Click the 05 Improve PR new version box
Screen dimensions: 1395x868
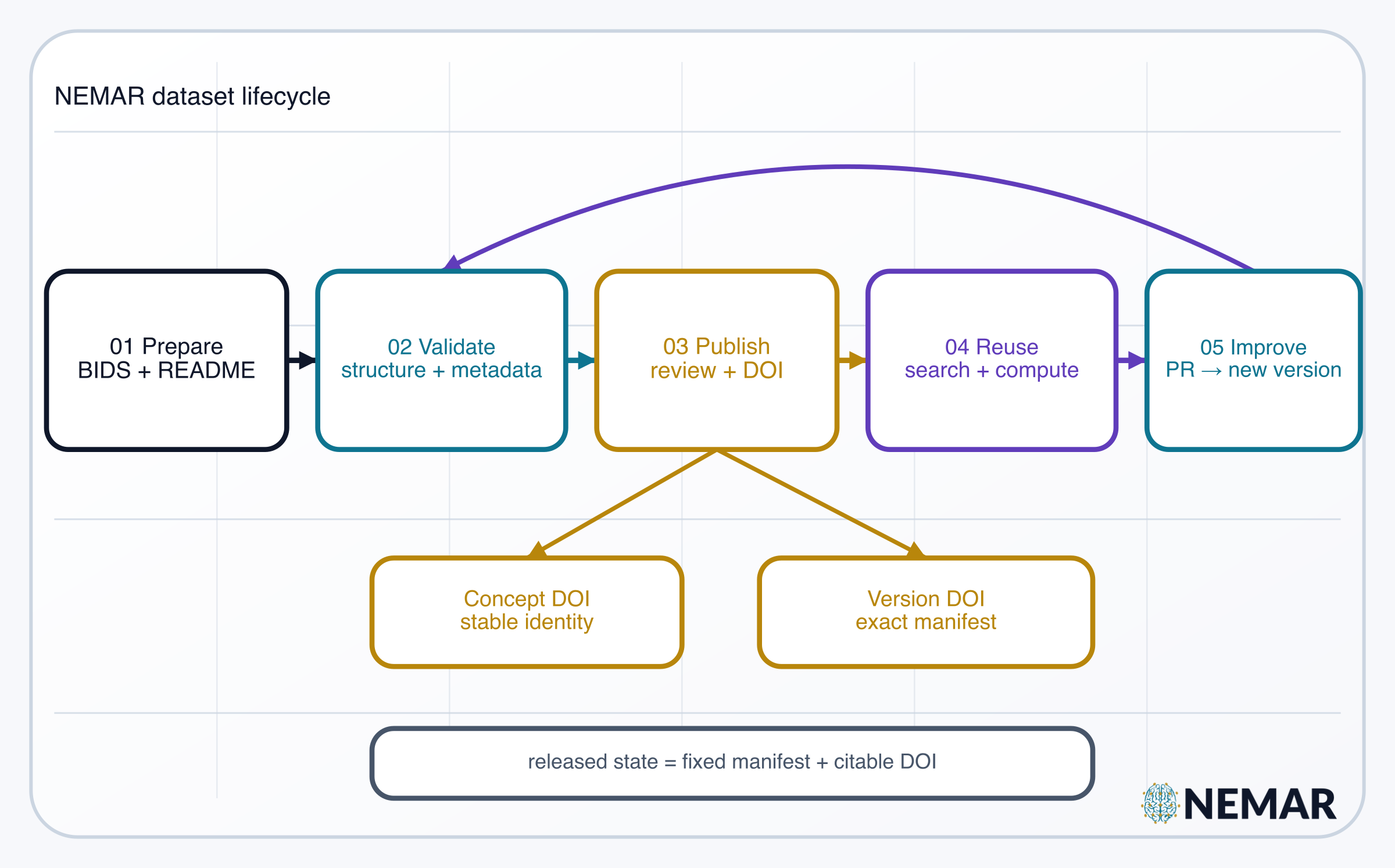point(1254,360)
